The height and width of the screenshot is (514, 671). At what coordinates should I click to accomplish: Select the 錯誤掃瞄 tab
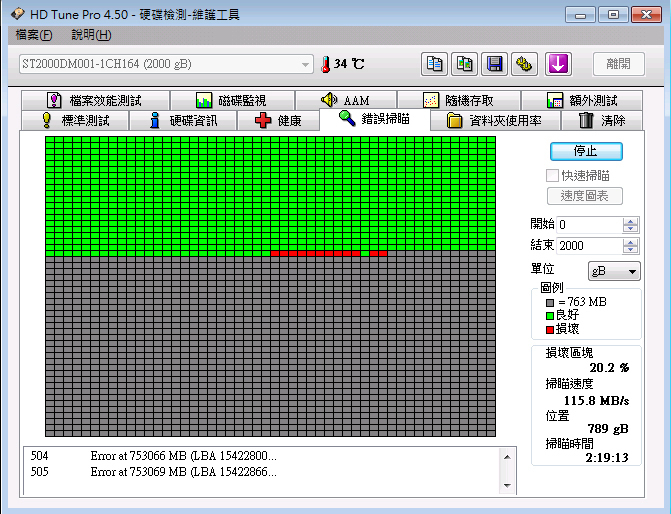point(374,119)
